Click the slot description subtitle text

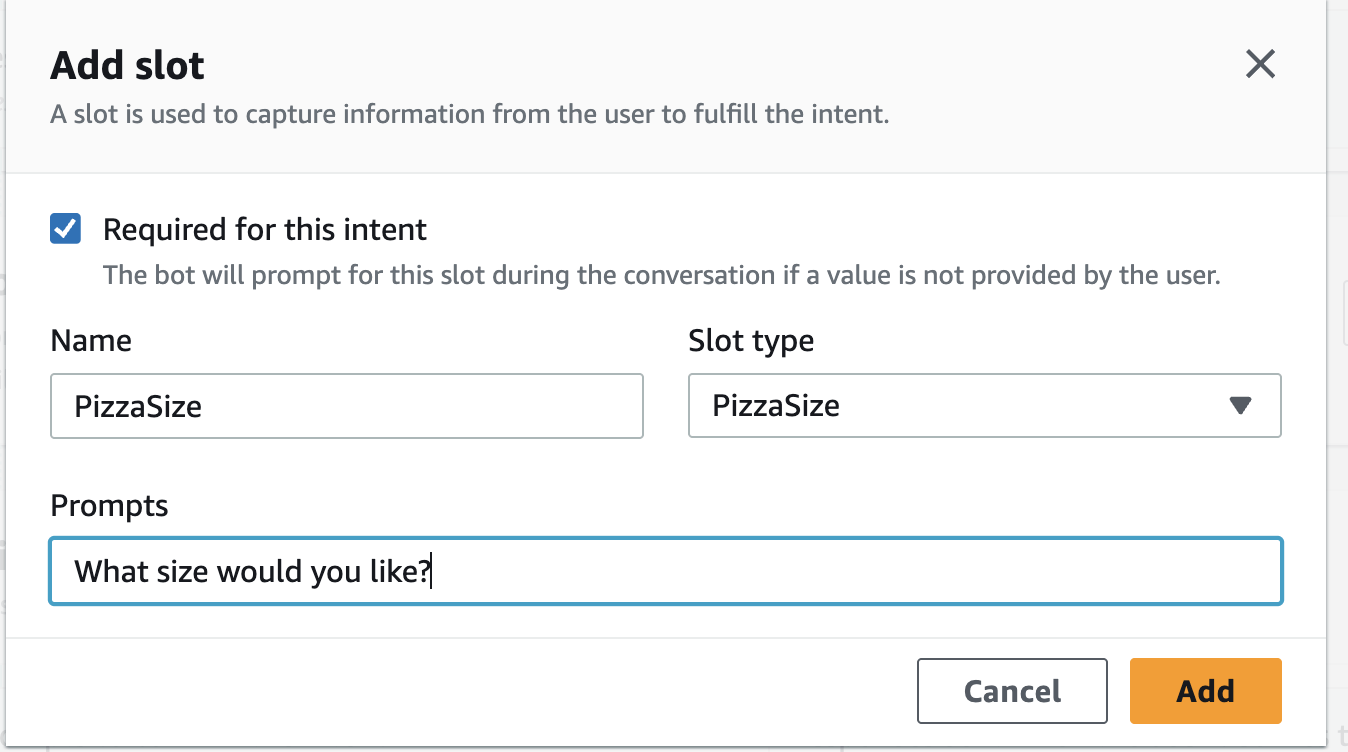pyautogui.click(x=469, y=114)
